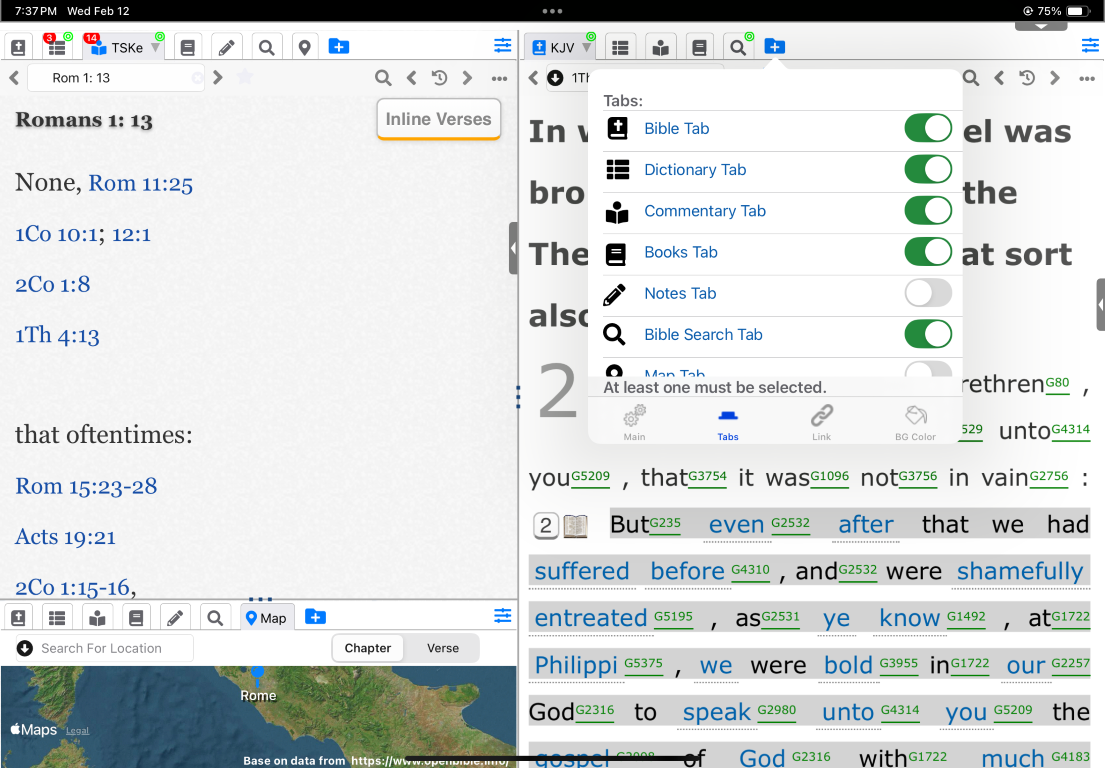Expand the Search For Location dropdown arrow
This screenshot has width=1105, height=768.
pyautogui.click(x=25, y=648)
